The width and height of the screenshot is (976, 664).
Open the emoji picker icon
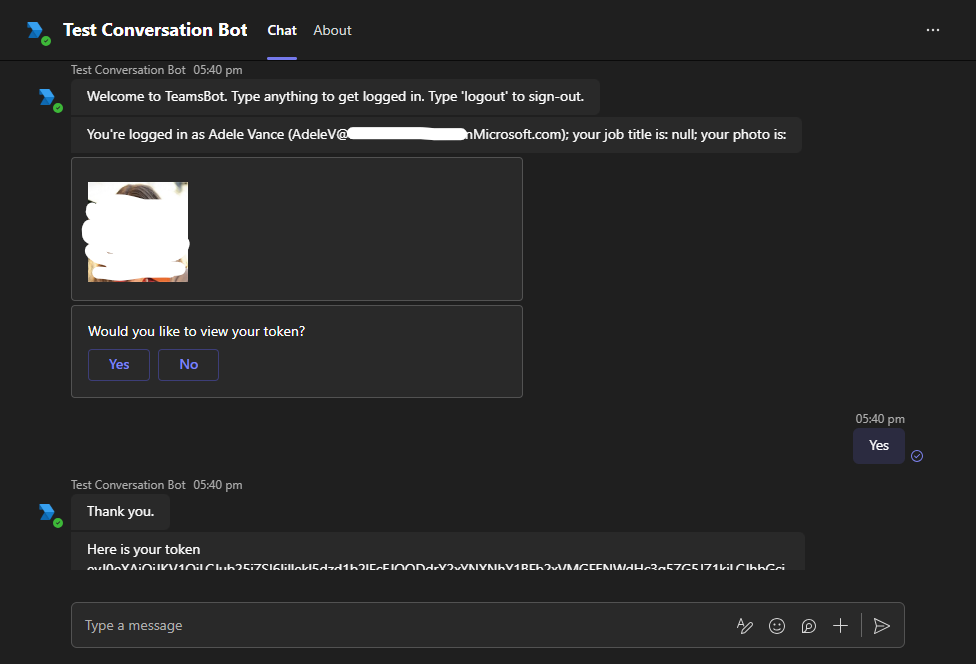coord(777,625)
